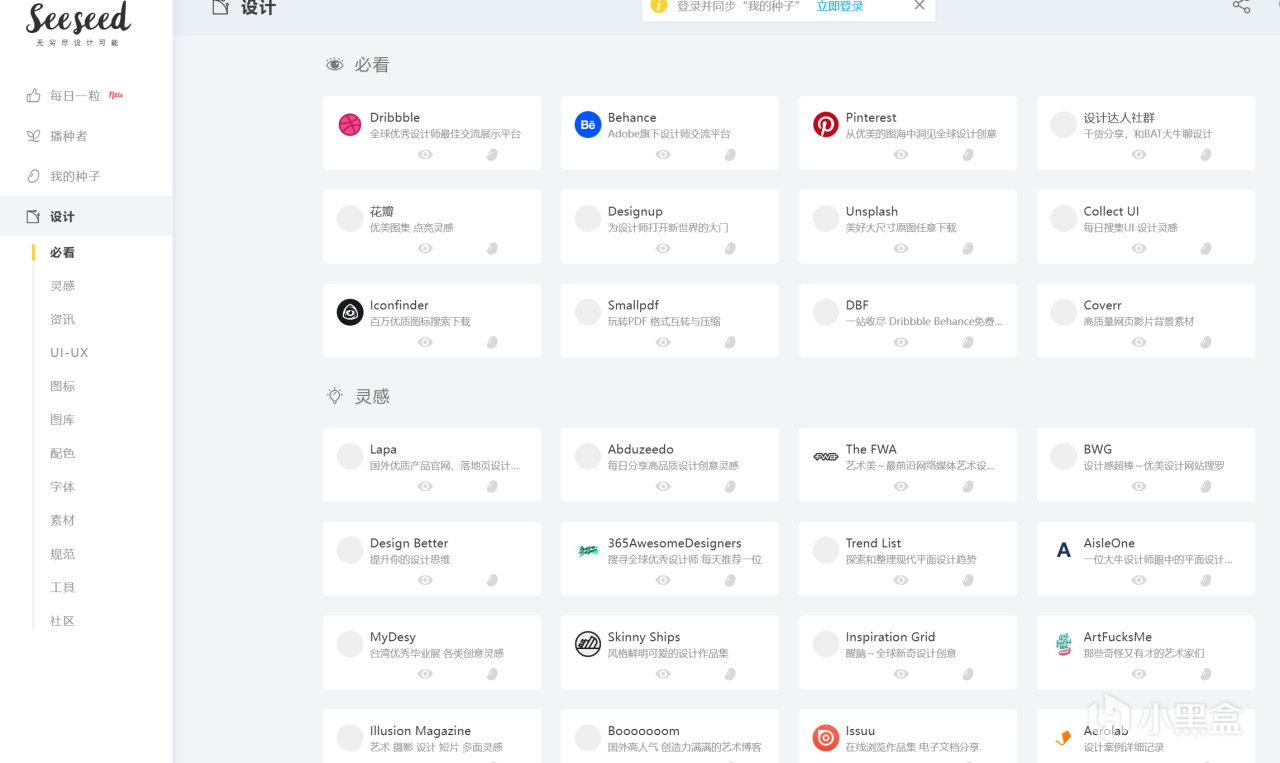Screen dimensions: 1280x763
Task: Open the Trend List card title
Action: pos(873,543)
